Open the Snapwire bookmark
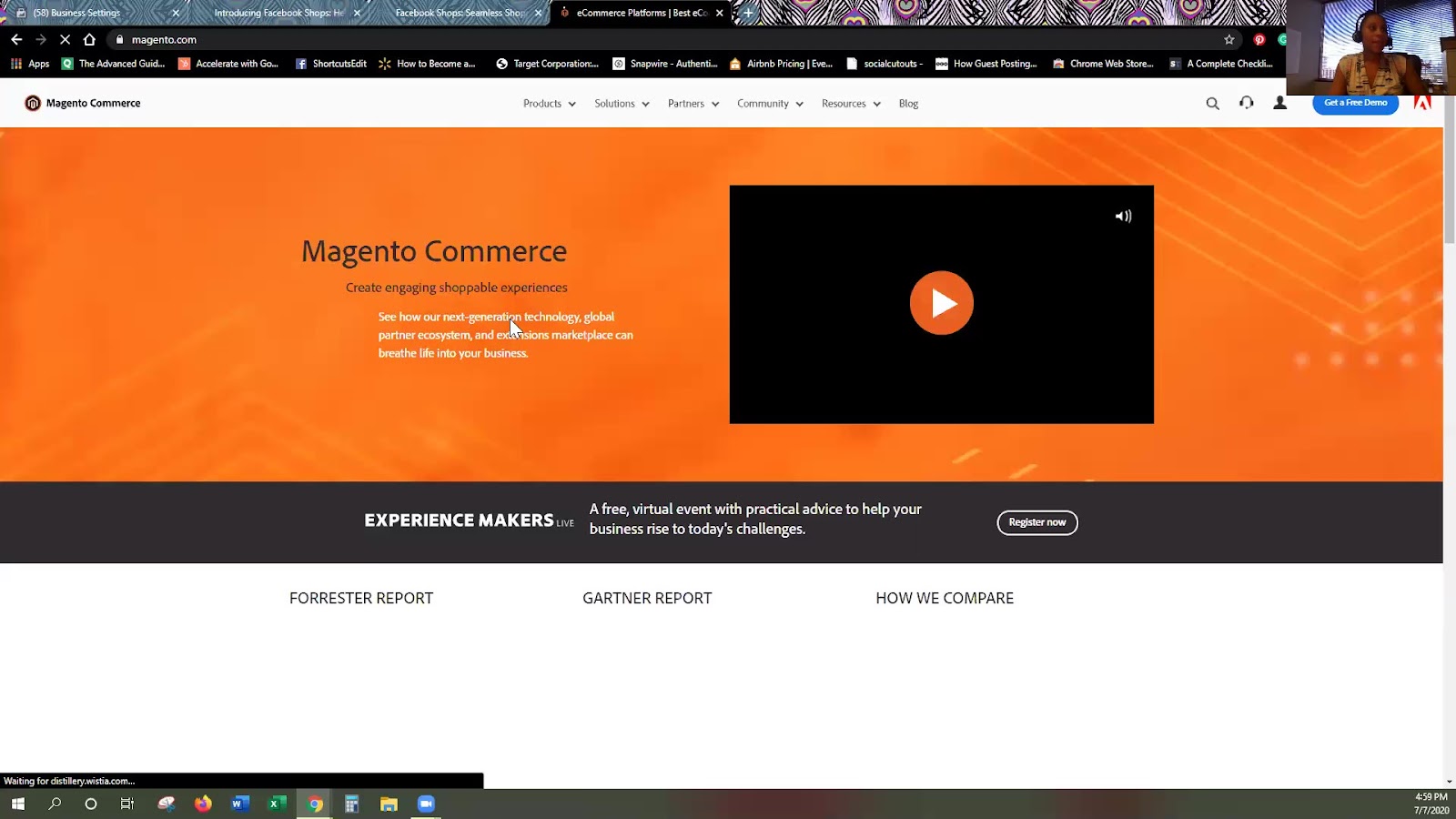This screenshot has width=1456, height=819. (x=665, y=64)
